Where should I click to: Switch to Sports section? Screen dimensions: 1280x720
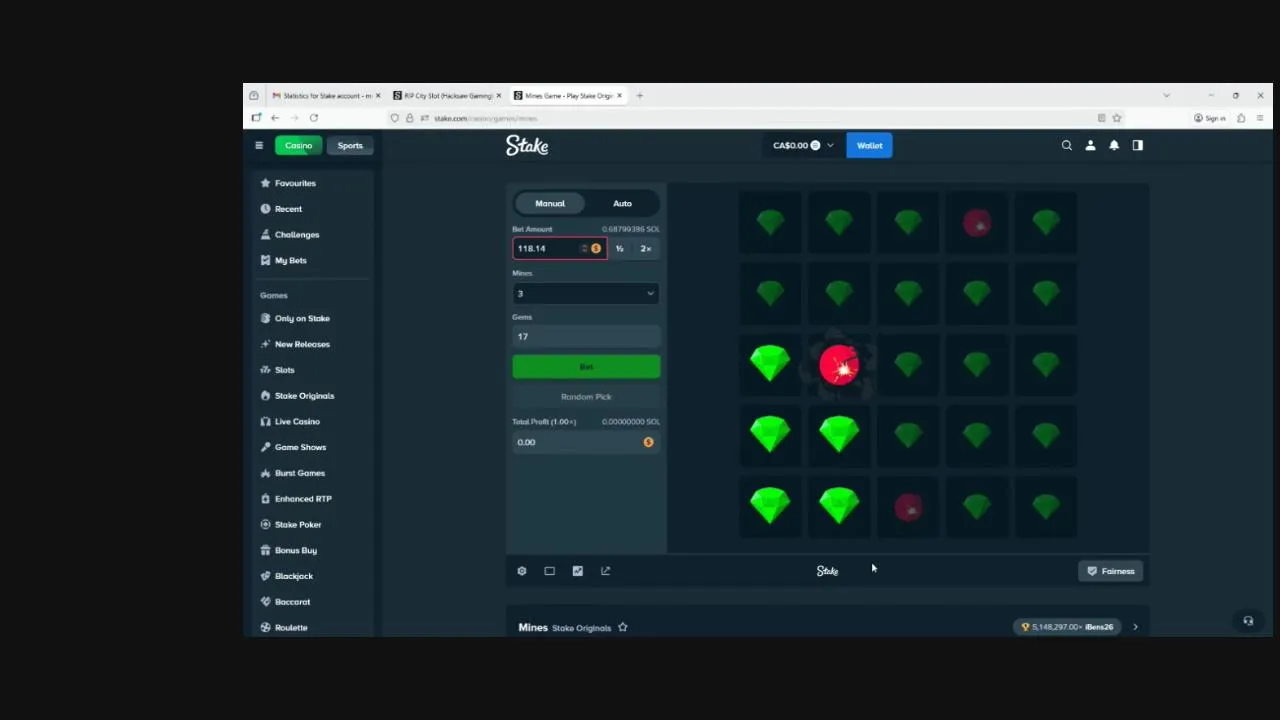click(x=350, y=145)
